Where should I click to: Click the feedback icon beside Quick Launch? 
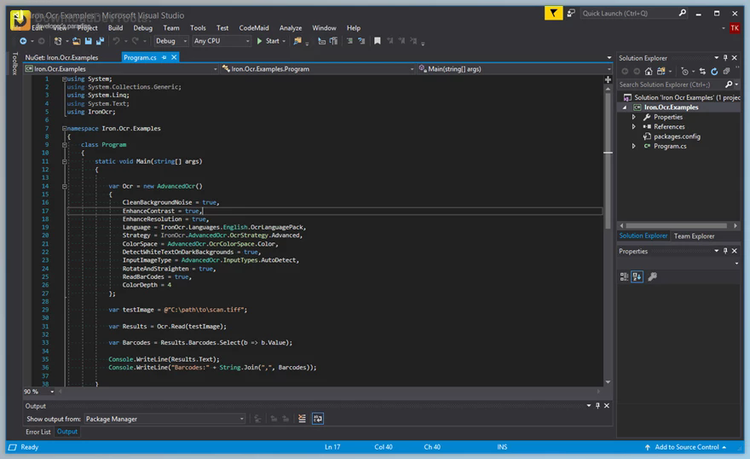(x=571, y=13)
